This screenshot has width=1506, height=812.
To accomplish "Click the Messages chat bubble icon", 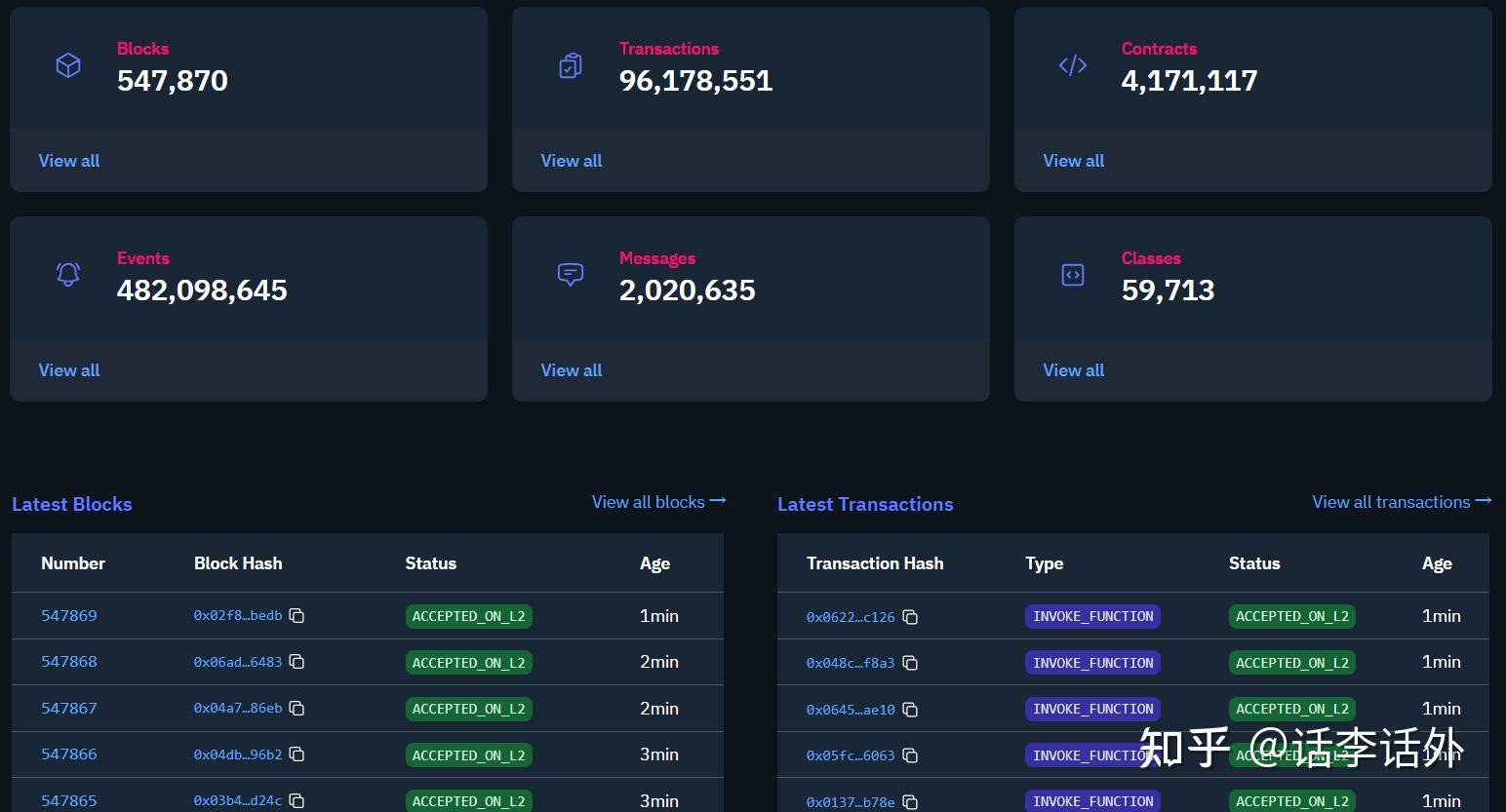I will 571,275.
